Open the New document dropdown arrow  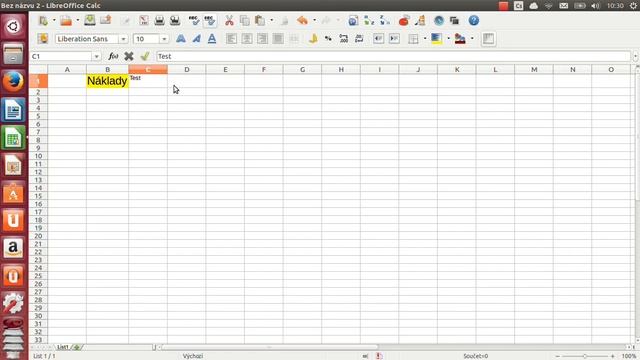click(x=53, y=20)
